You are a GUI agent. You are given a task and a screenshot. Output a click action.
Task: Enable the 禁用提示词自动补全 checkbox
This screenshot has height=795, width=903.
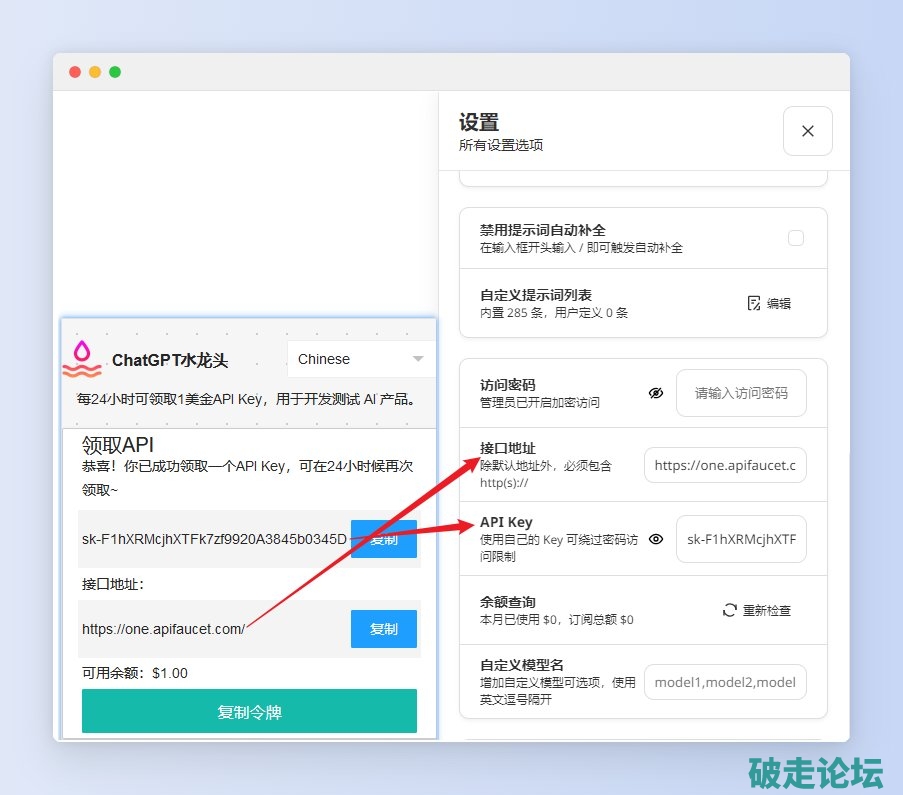[796, 238]
